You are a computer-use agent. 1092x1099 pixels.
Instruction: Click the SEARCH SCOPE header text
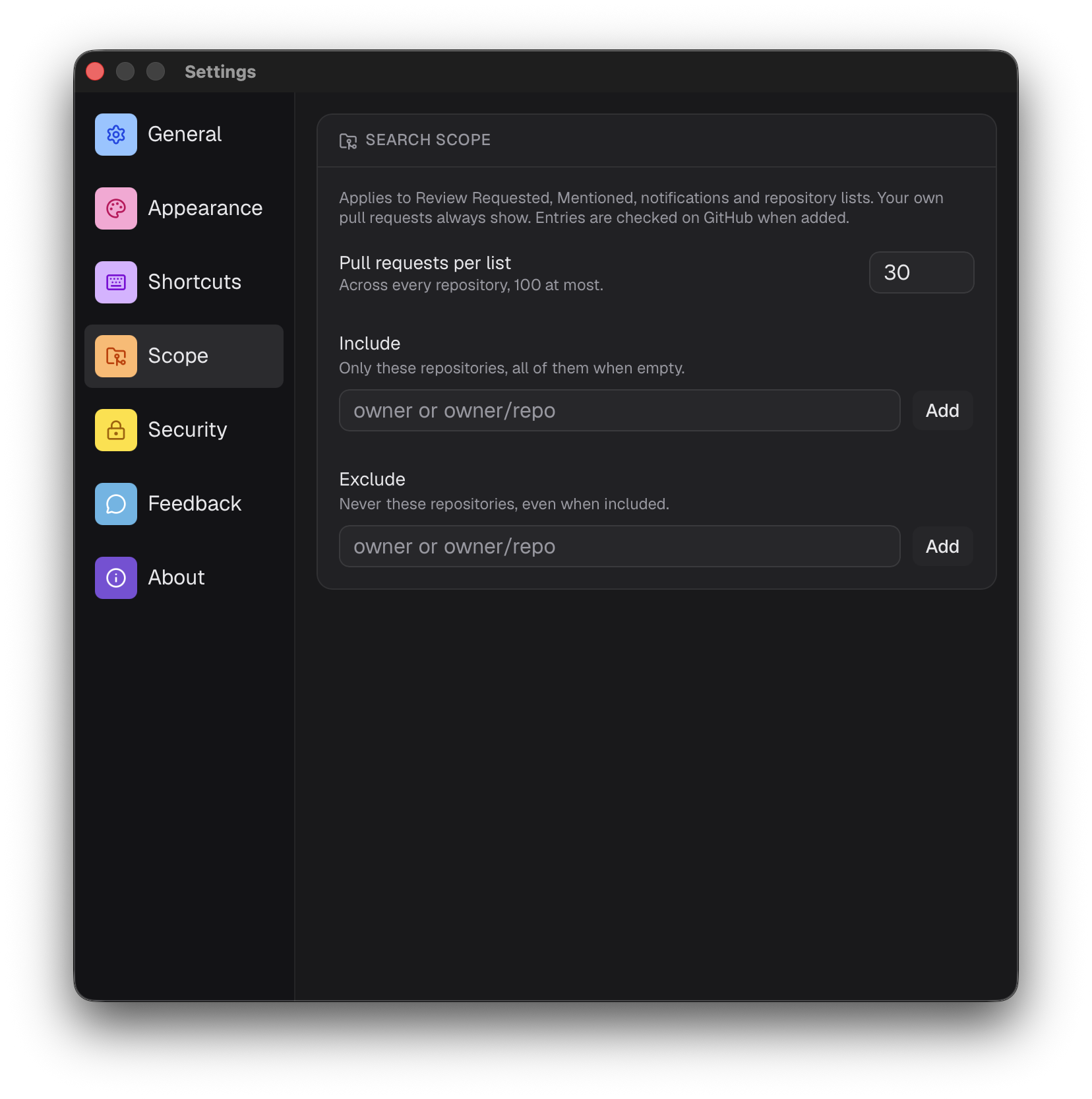428,140
